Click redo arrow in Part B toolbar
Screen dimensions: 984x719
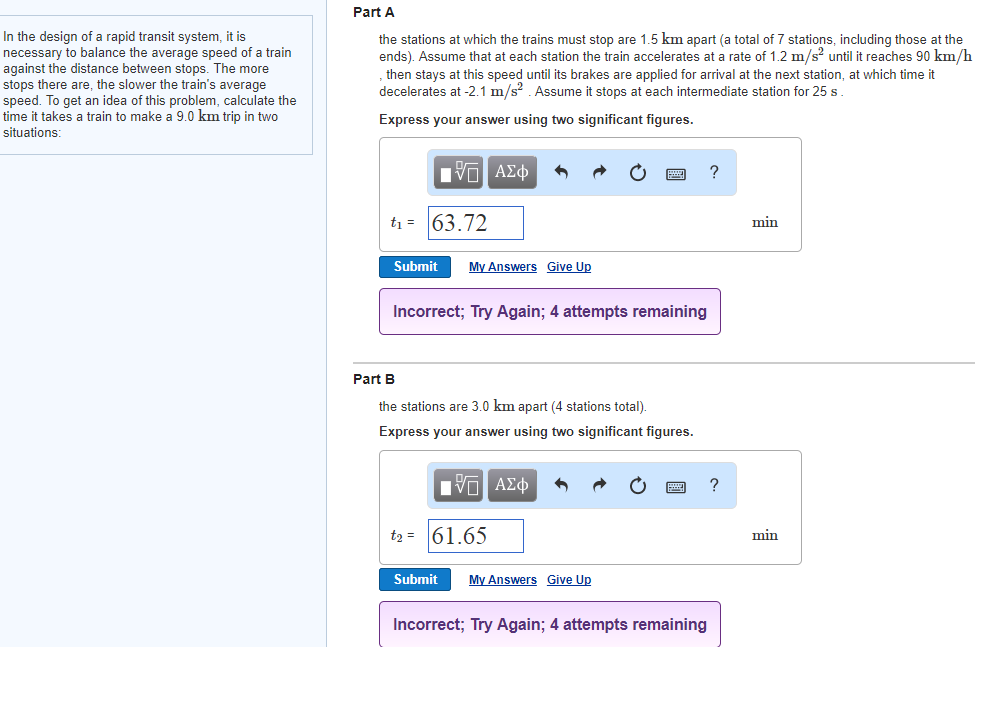599,486
